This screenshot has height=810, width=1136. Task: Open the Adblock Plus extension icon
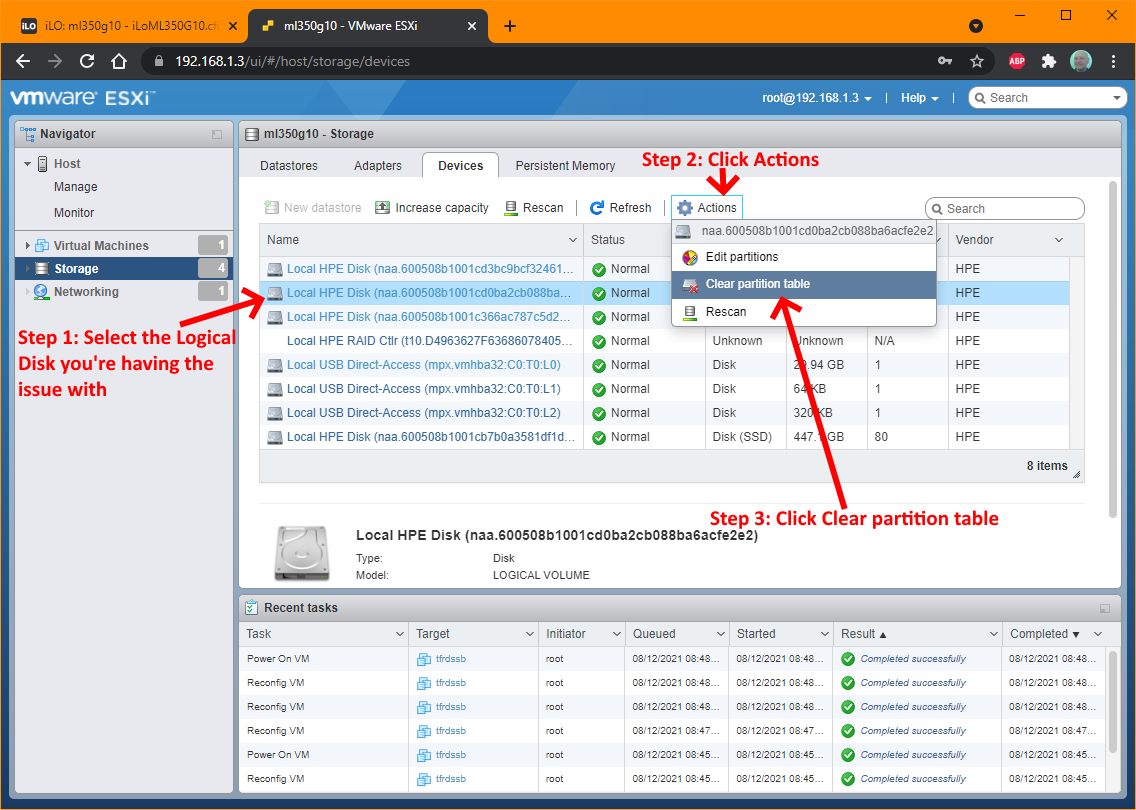1017,62
